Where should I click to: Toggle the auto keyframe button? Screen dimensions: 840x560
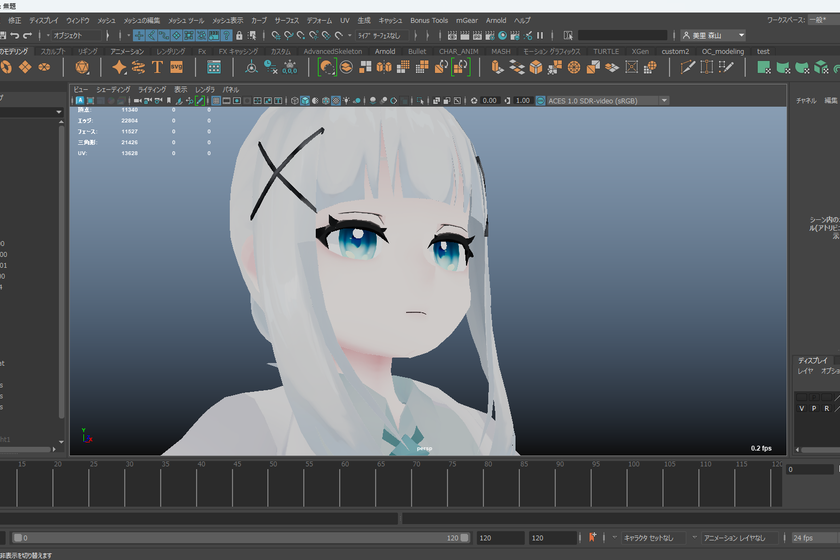[592, 537]
